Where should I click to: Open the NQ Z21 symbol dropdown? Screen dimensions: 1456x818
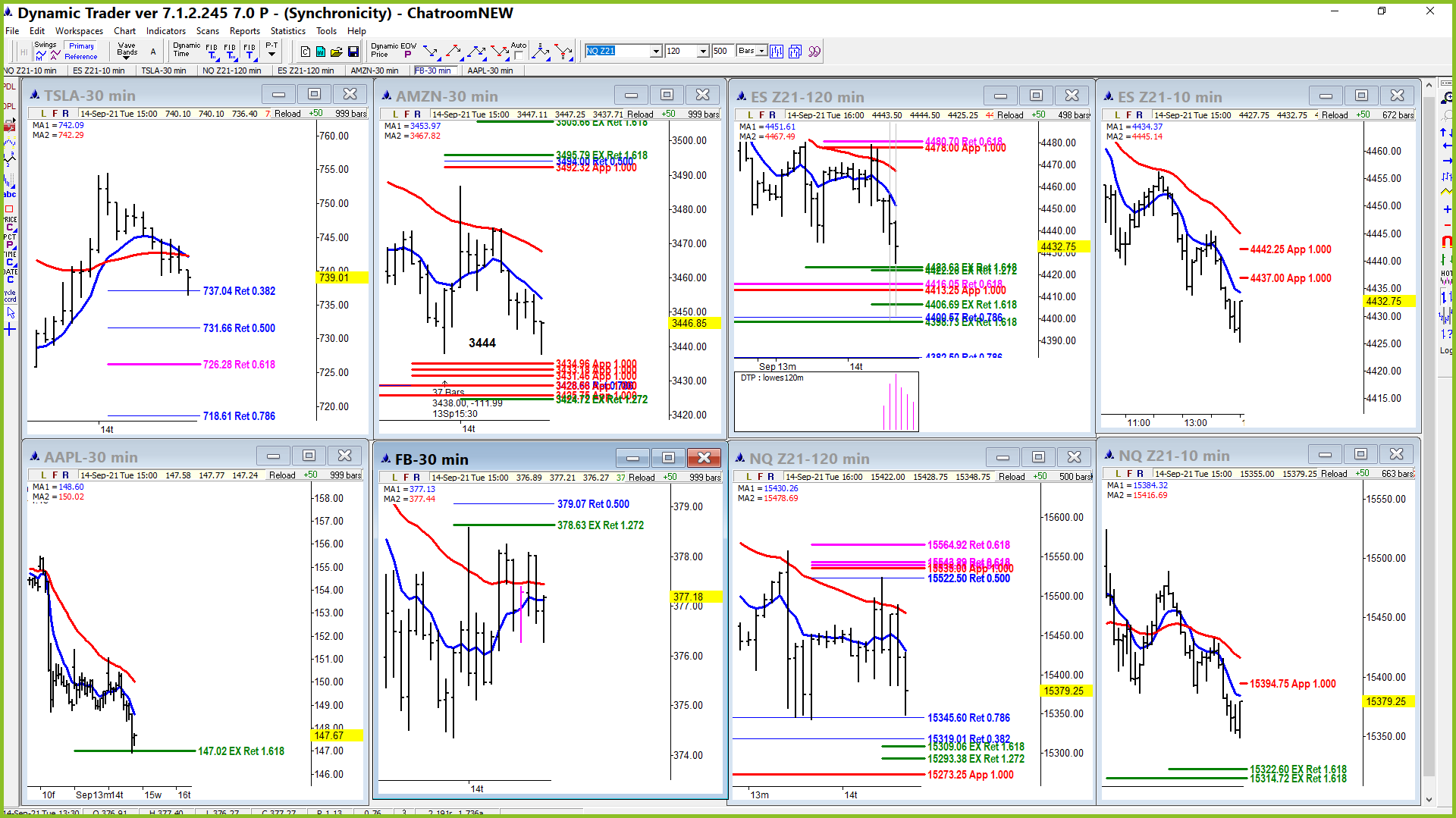[x=656, y=52]
